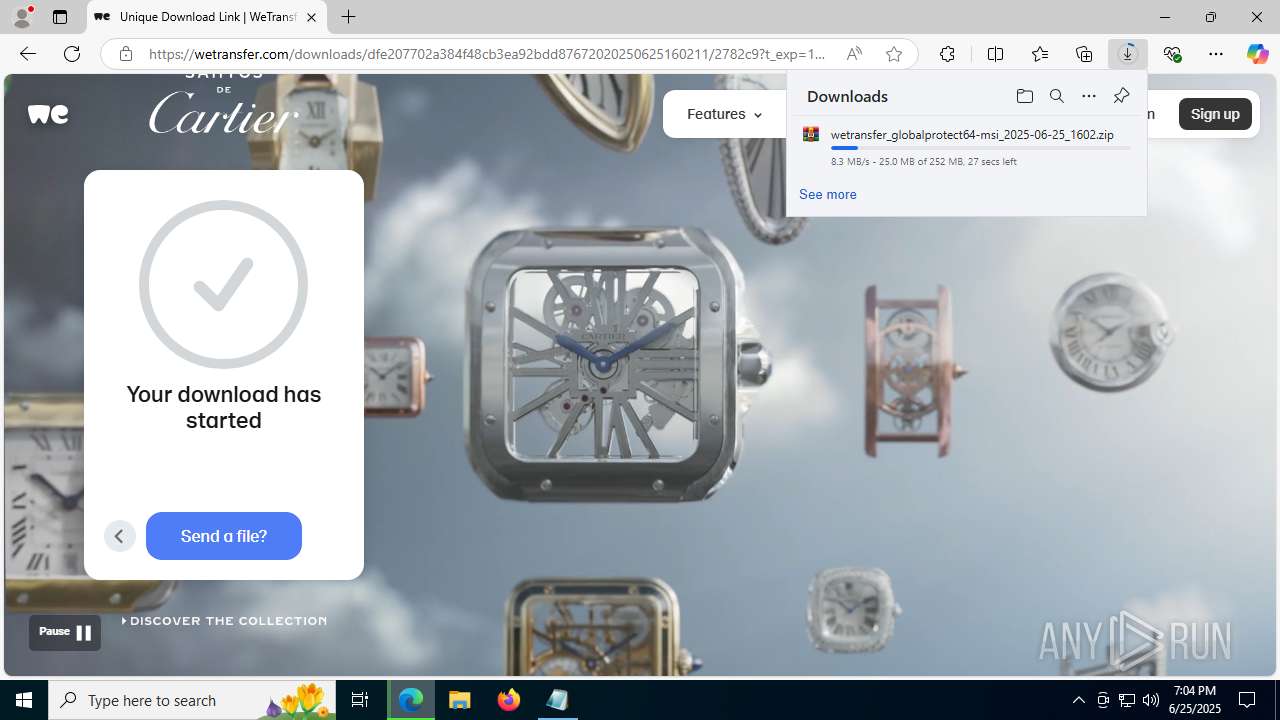
Task: Open the Extensions puzzle icon
Action: (x=947, y=54)
